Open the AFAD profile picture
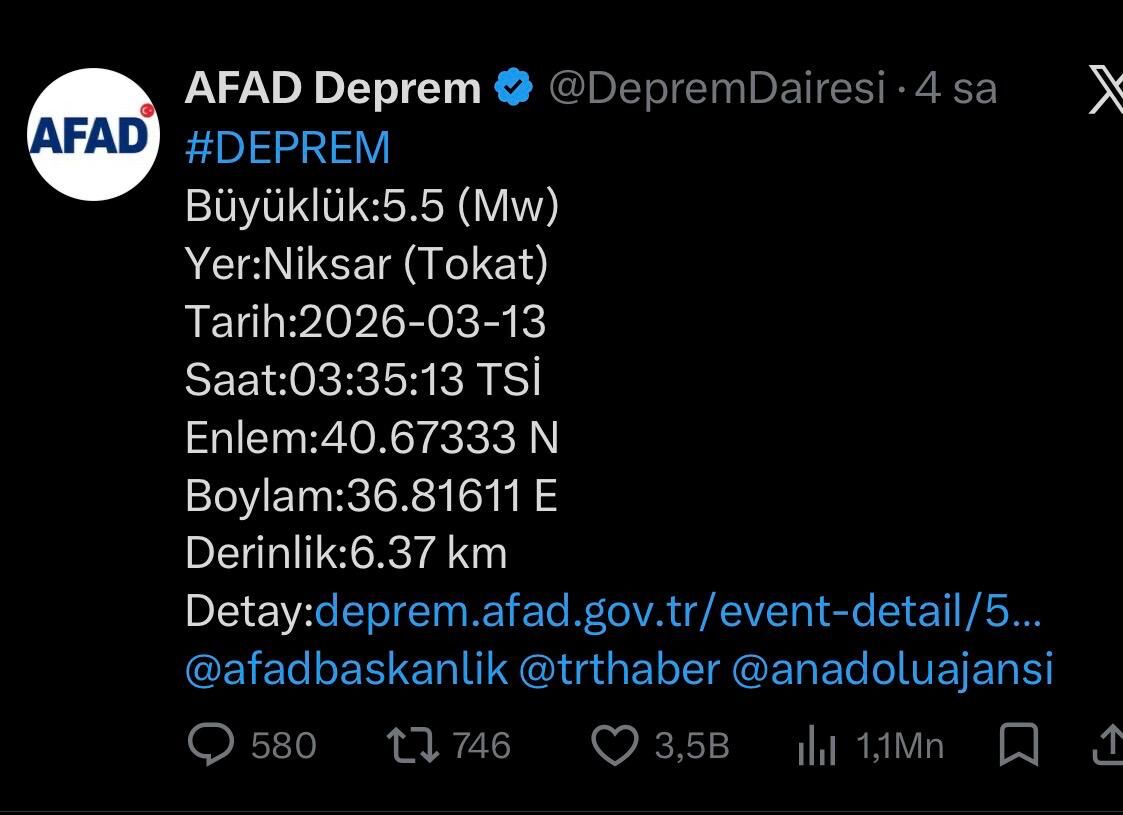1123x815 pixels. coord(92,135)
